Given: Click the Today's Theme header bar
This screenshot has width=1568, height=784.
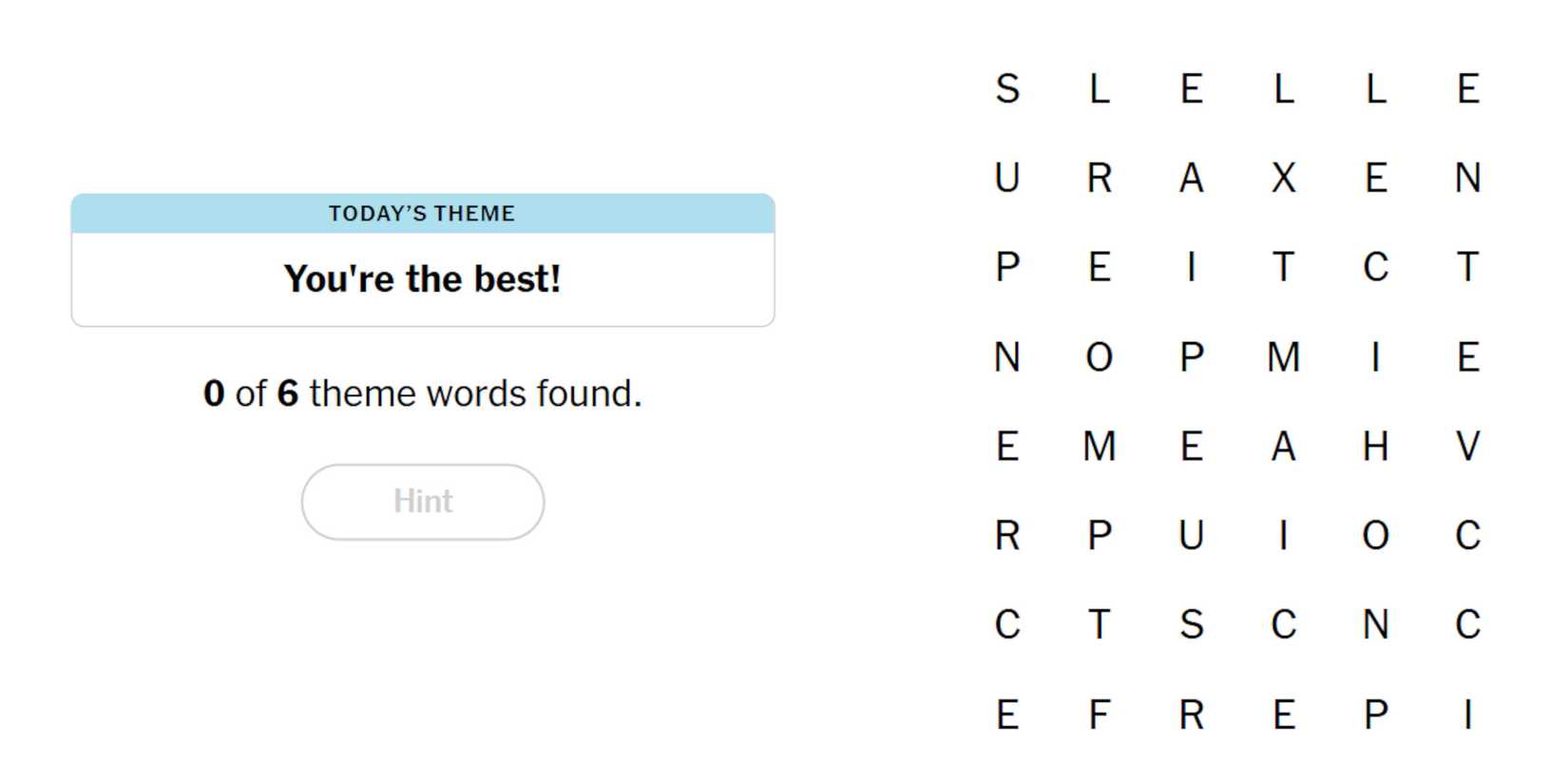Looking at the screenshot, I should pyautogui.click(x=423, y=214).
